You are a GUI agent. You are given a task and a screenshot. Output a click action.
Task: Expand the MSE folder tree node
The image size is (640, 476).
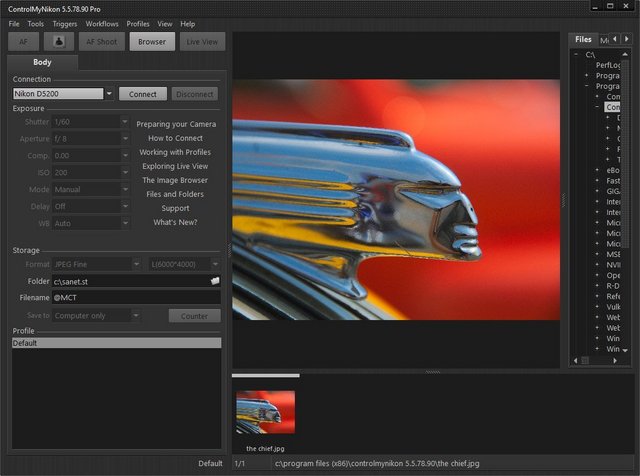coord(597,254)
